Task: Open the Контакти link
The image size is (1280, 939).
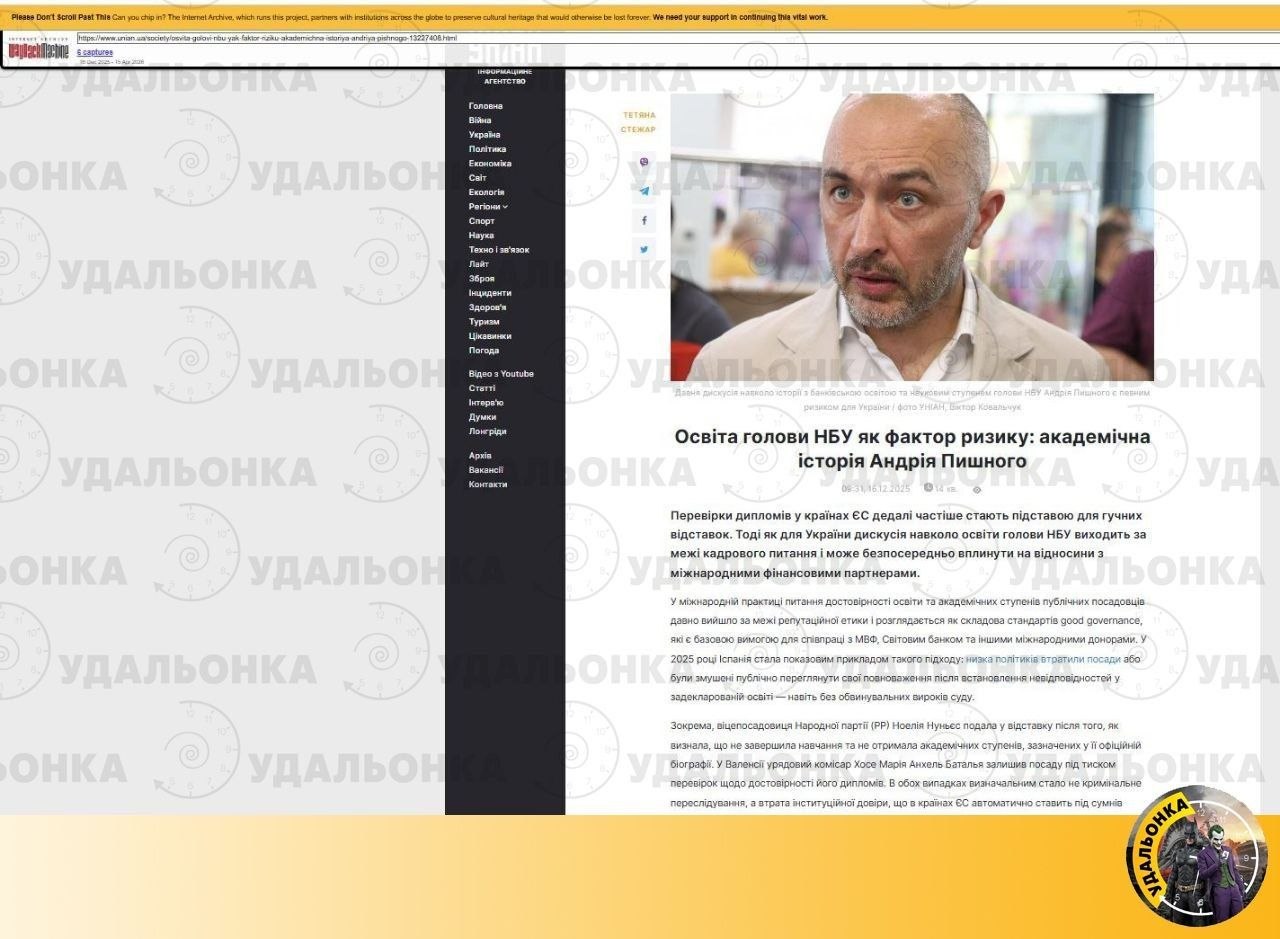Action: (488, 484)
